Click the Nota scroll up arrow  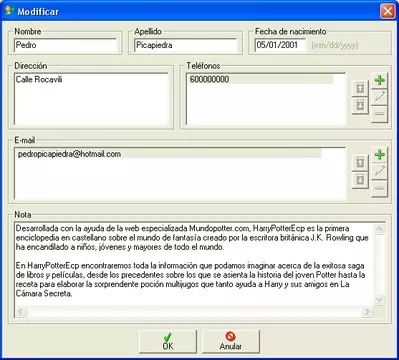[379, 229]
